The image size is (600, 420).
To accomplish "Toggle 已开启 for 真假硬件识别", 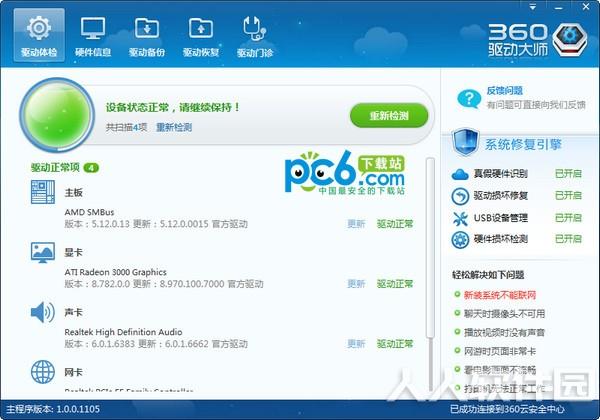I will (568, 174).
